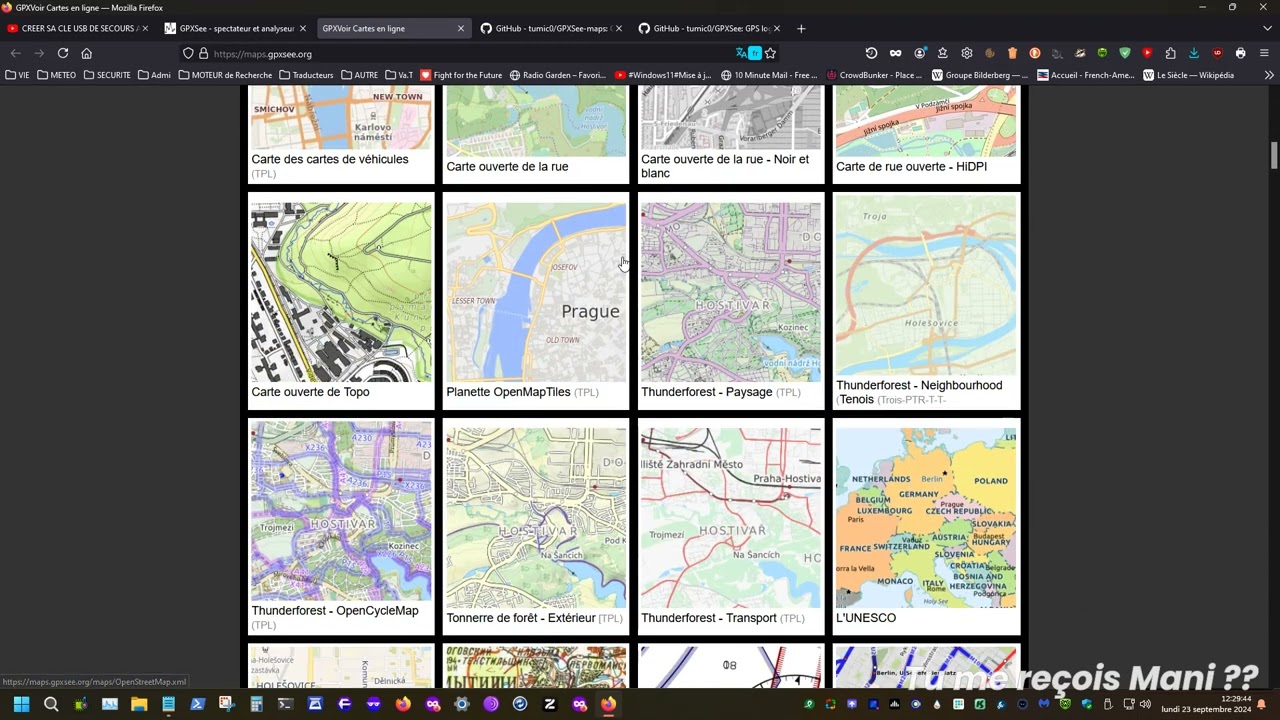The width and height of the screenshot is (1280, 720).
Task: Reload the page with the refresh button
Action: pos(63,53)
